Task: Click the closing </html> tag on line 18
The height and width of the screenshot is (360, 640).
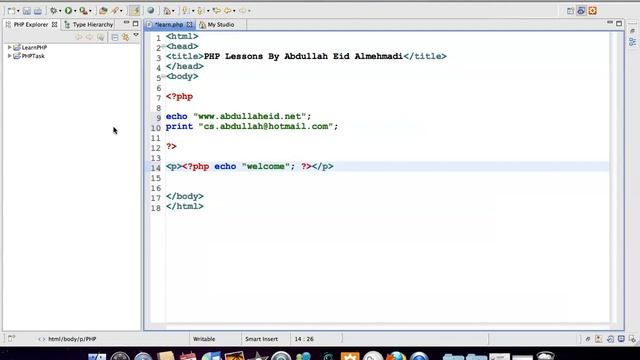Action: pyautogui.click(x=184, y=207)
